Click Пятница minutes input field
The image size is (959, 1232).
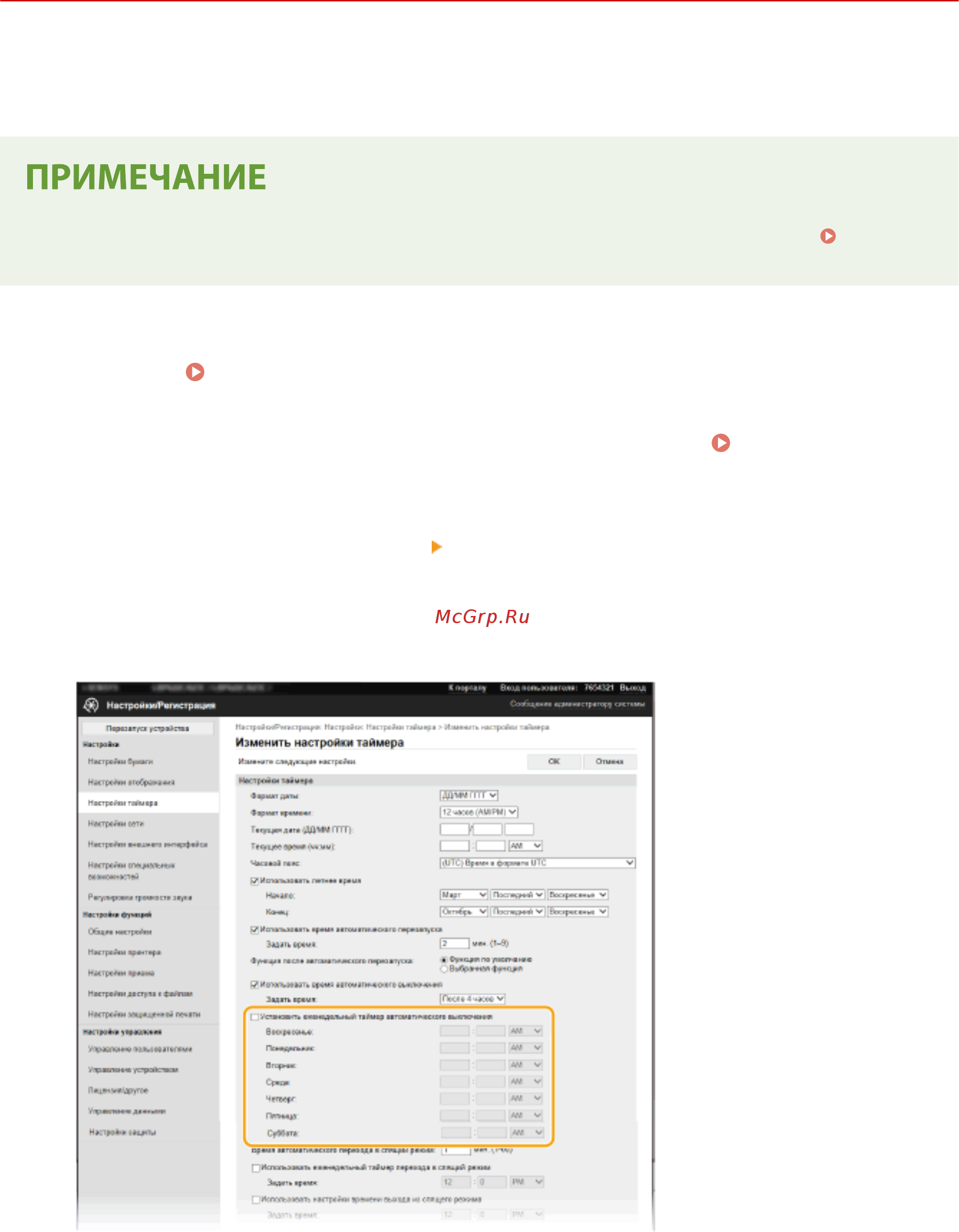[x=490, y=1116]
